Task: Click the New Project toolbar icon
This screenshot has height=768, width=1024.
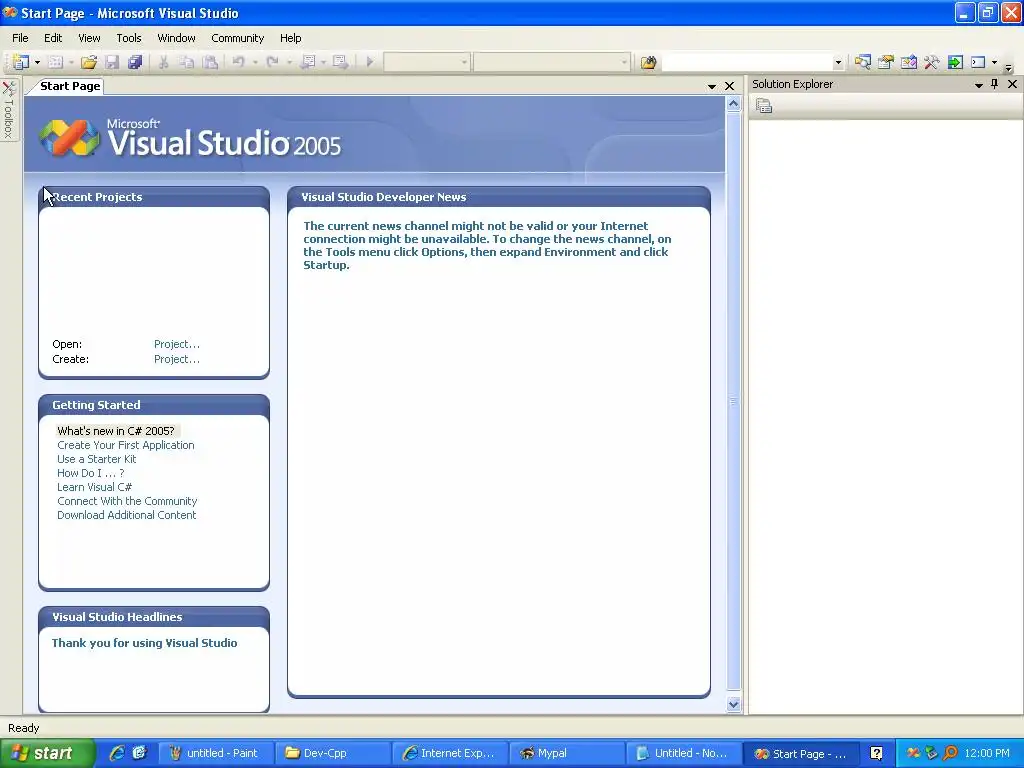Action: click(21, 62)
